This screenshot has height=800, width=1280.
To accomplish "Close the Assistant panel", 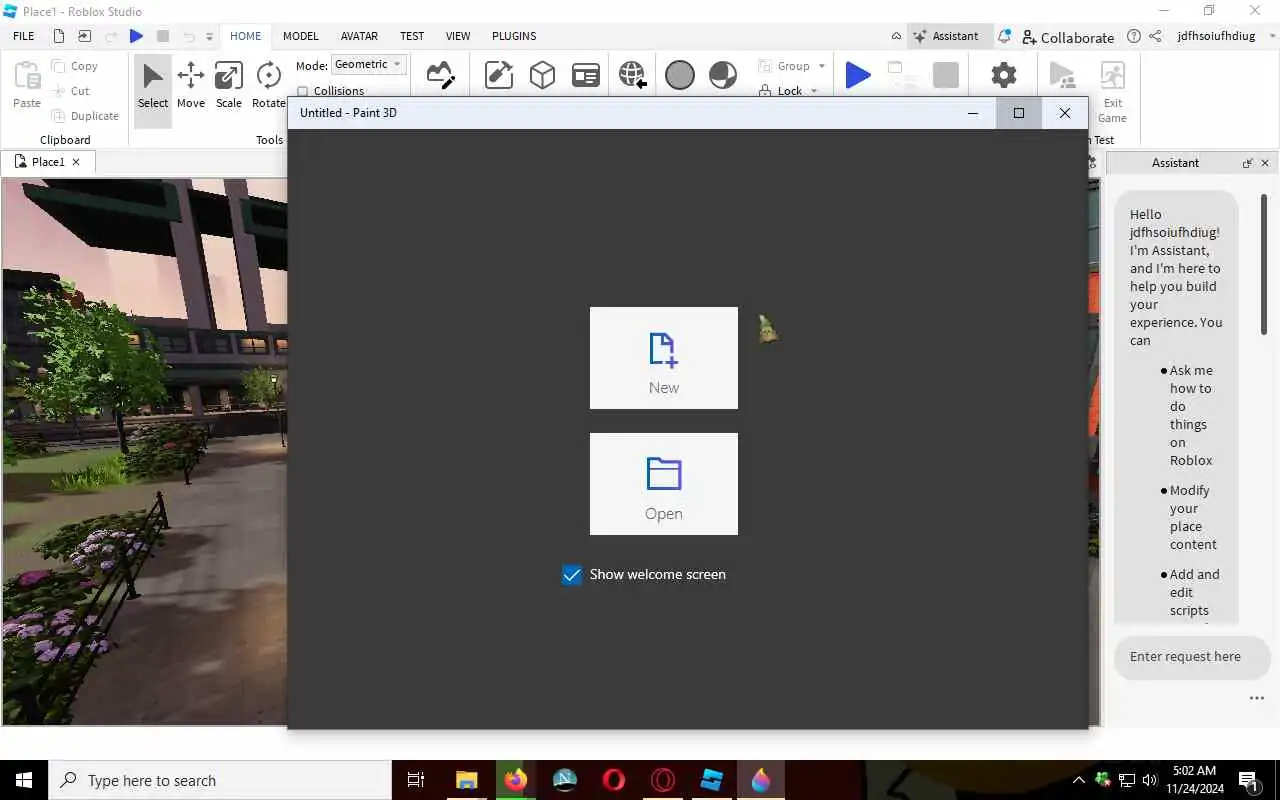I will click(x=1265, y=163).
